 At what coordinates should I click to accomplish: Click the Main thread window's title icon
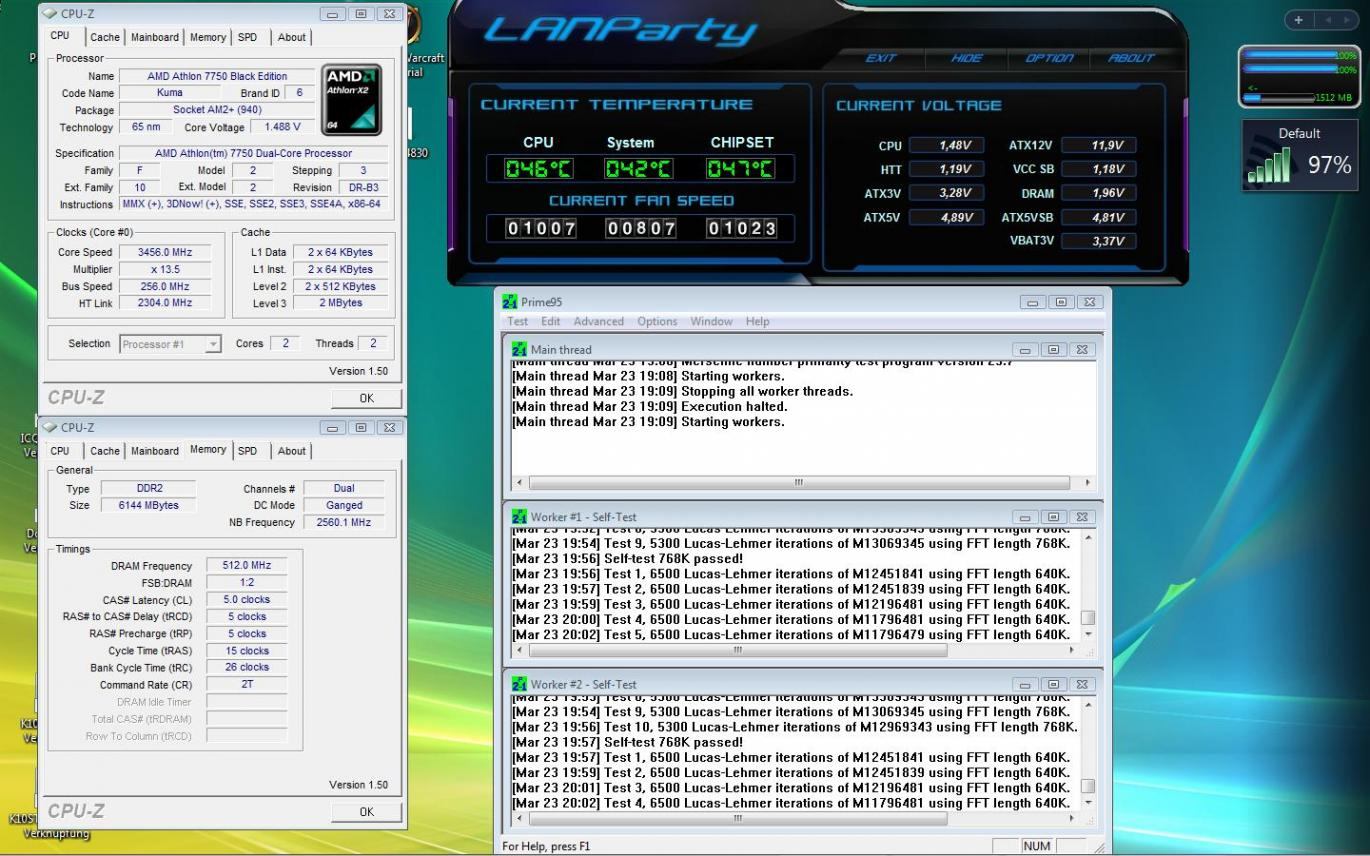pos(519,350)
